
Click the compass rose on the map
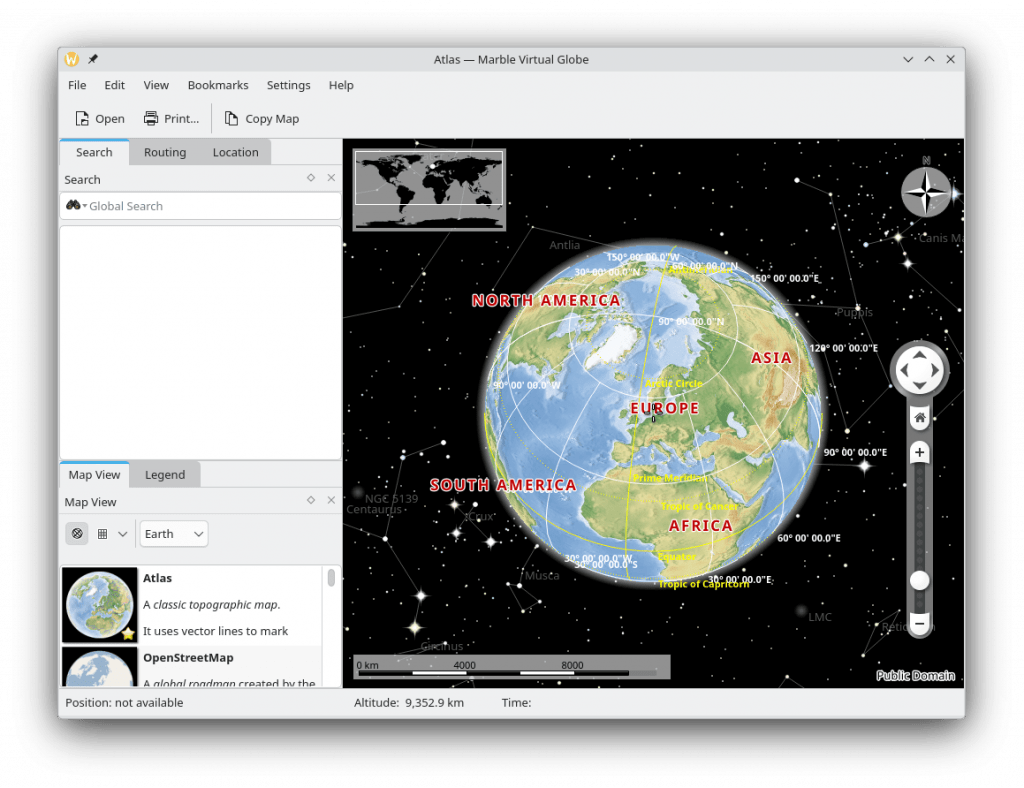tap(925, 191)
